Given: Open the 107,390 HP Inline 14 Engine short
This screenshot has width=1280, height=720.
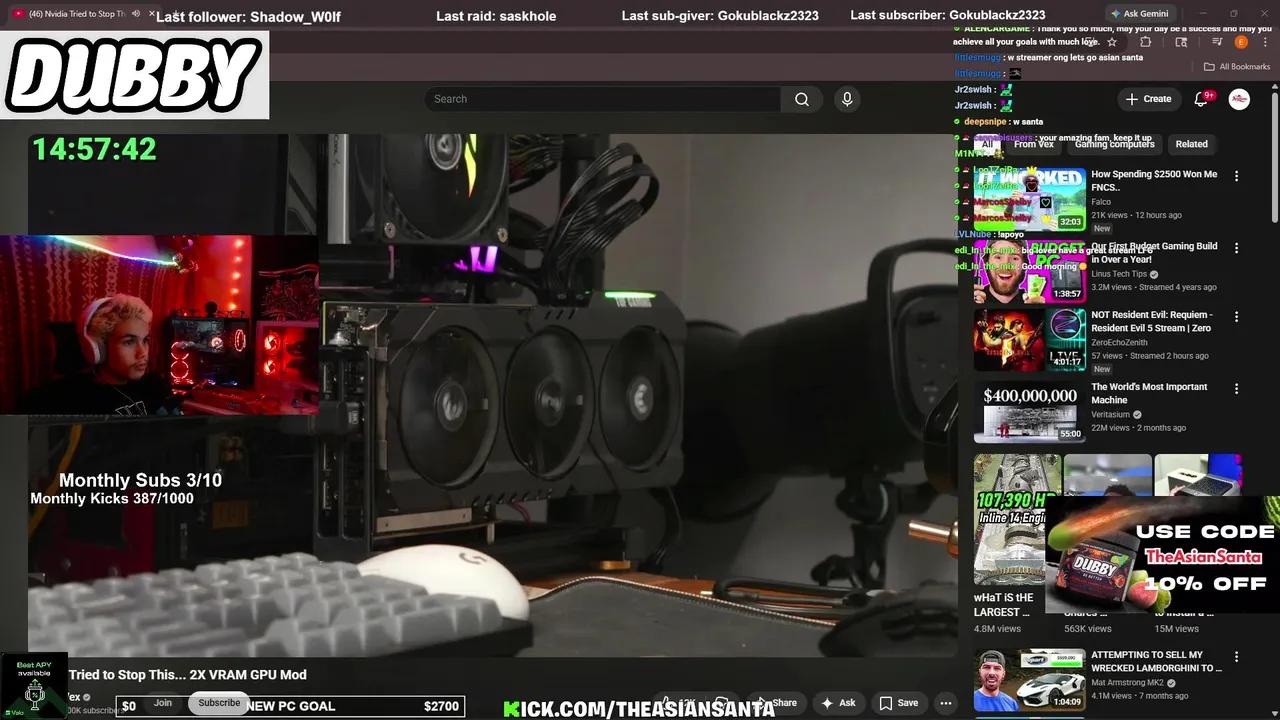Looking at the screenshot, I should (1017, 520).
